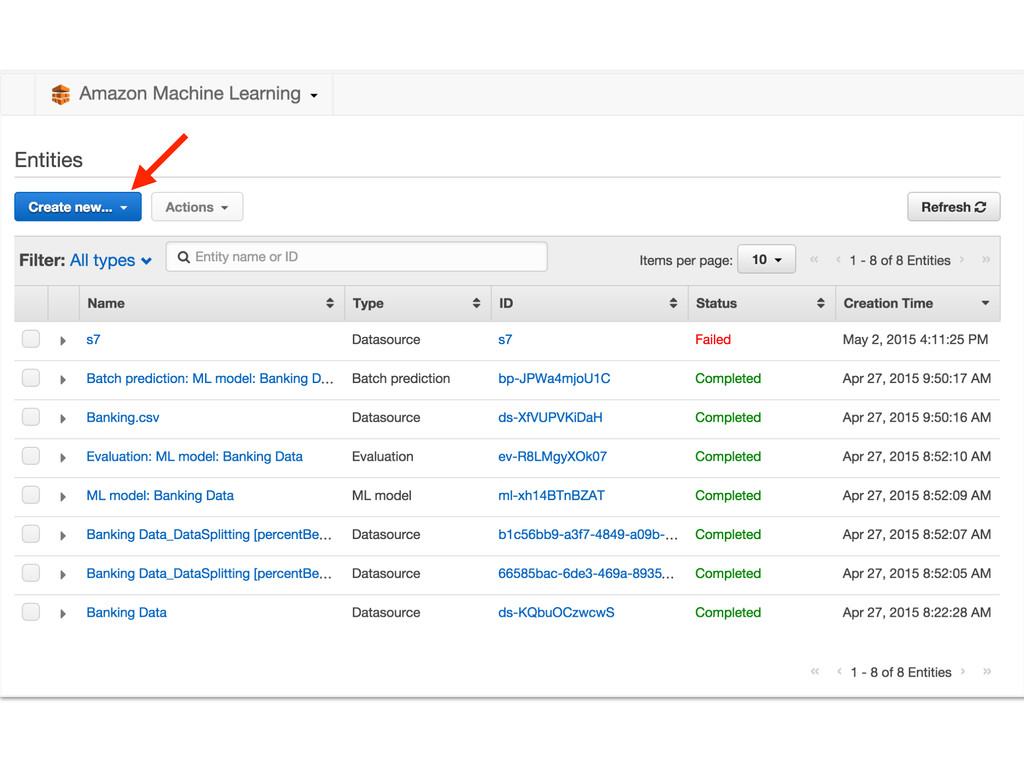The width and height of the screenshot is (1024, 768).
Task: Open ID link ml-xh14BTnBZAT
Action: point(551,496)
